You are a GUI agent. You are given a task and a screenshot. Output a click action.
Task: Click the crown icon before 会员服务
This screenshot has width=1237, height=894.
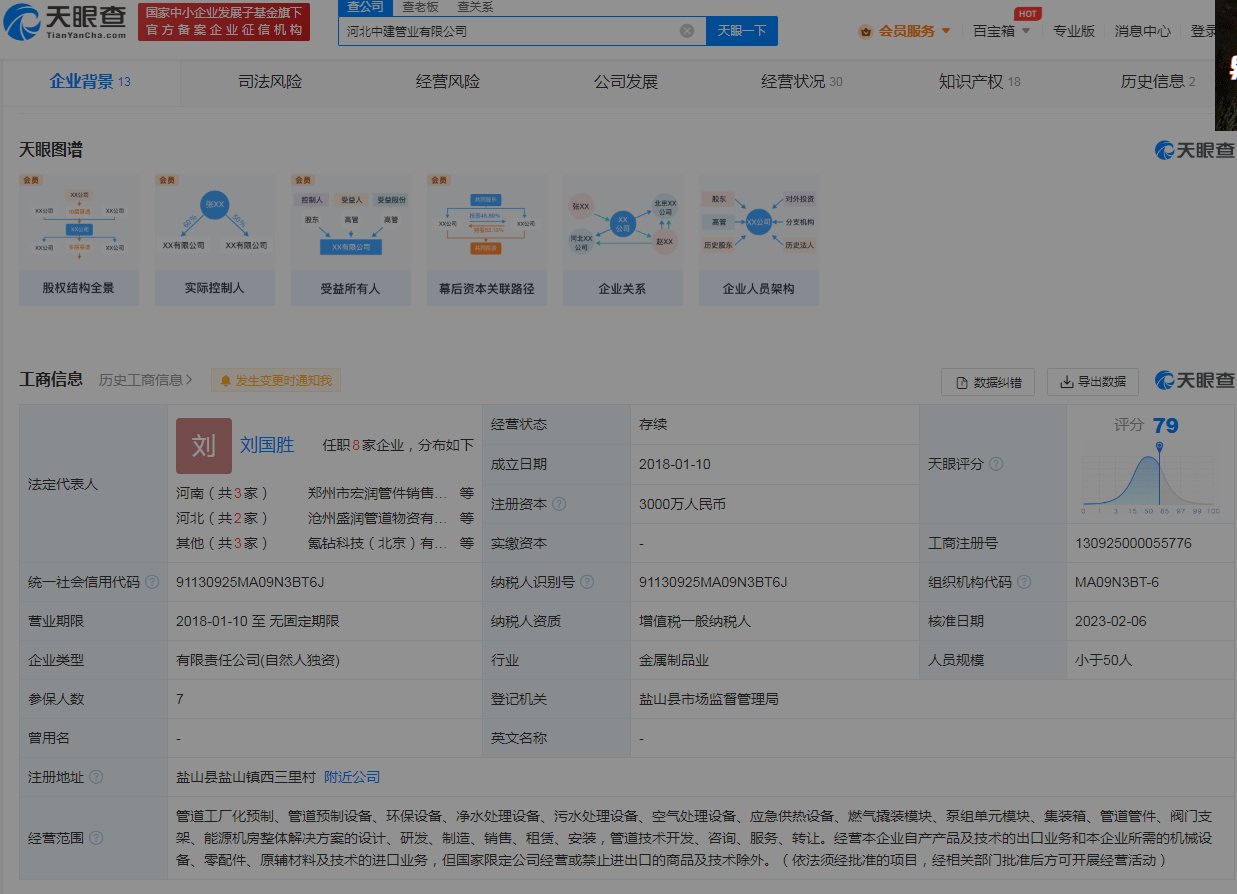point(866,31)
